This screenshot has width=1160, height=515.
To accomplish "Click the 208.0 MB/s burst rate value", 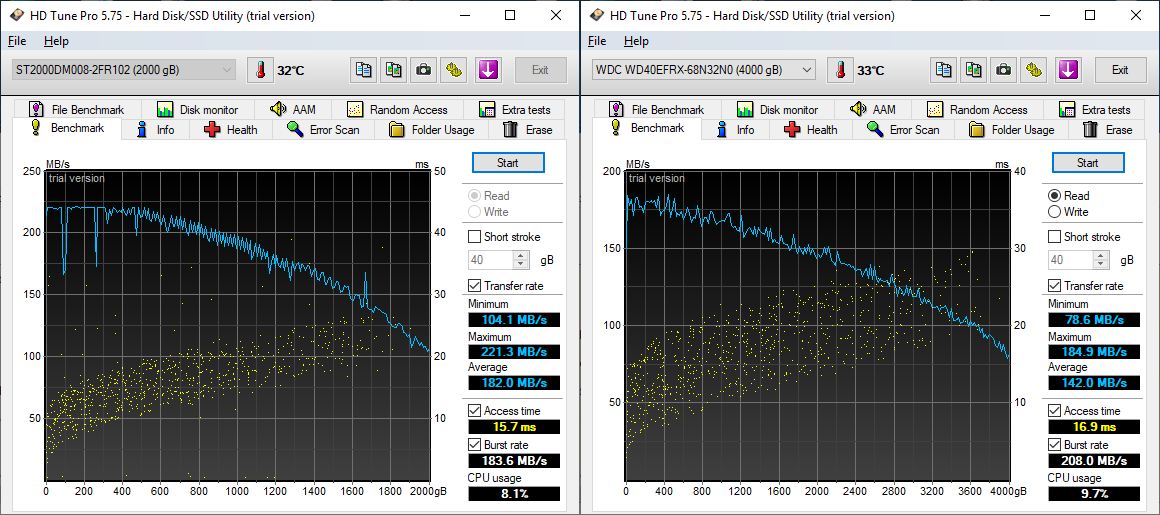I will [x=1094, y=461].
